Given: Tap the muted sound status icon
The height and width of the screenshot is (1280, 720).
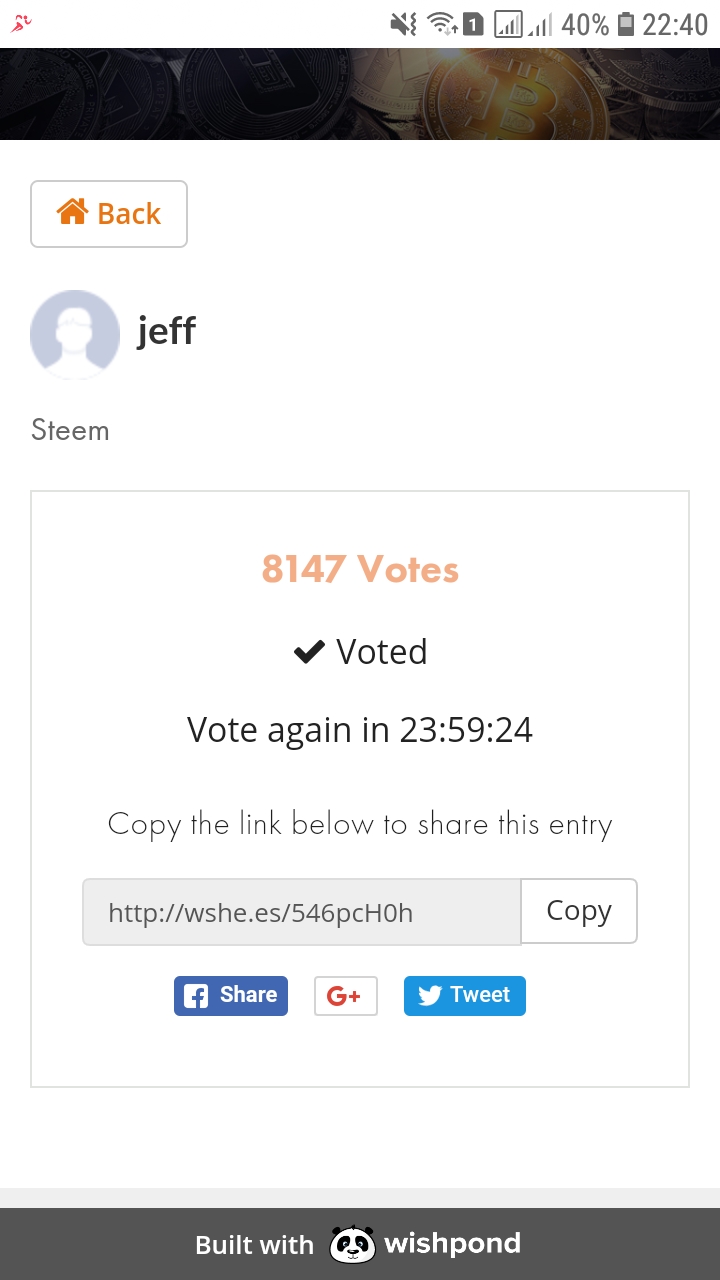Looking at the screenshot, I should pyautogui.click(x=403, y=24).
